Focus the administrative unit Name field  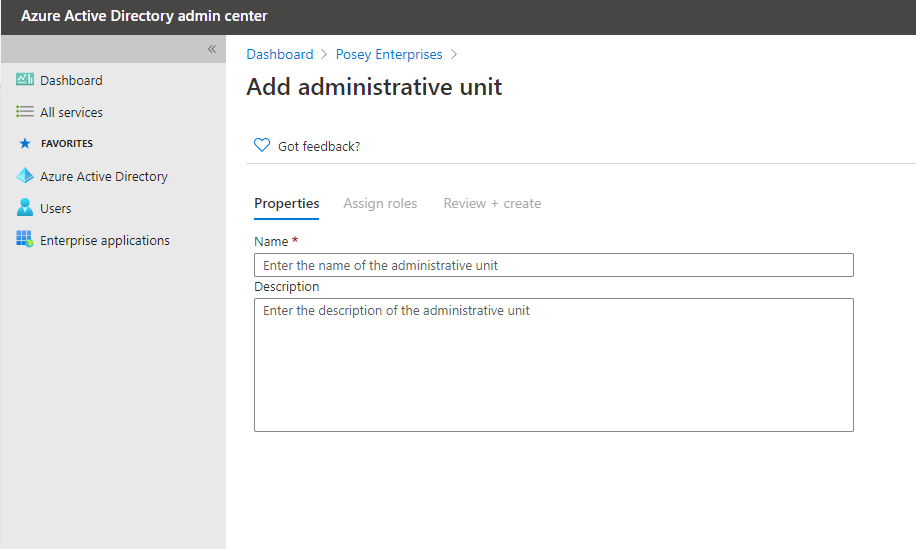[554, 265]
